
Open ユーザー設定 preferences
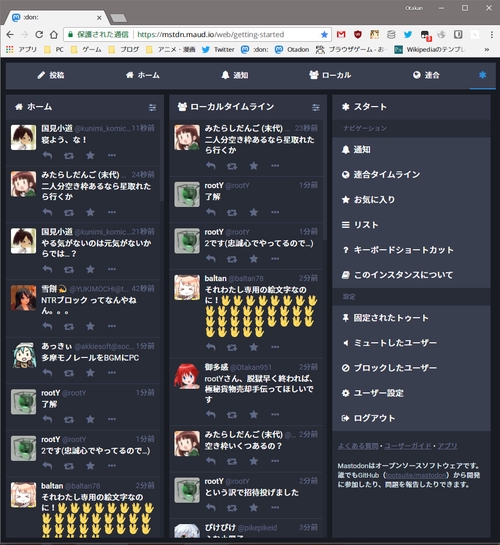click(411, 393)
